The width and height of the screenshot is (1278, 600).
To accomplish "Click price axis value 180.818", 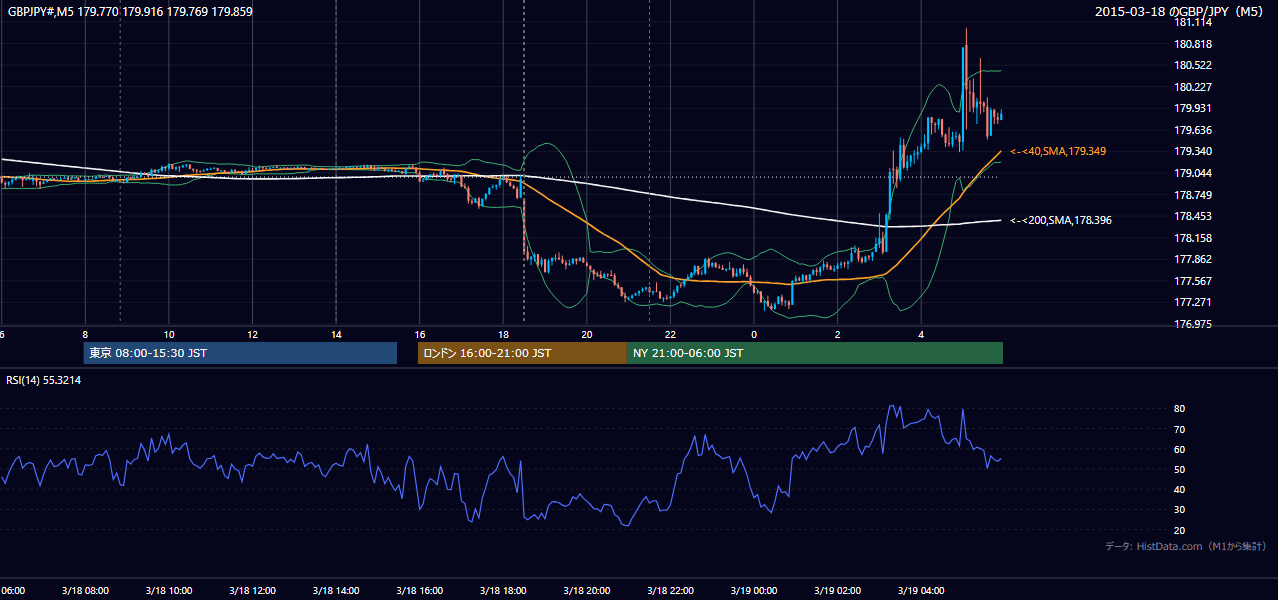I will pos(1194,44).
